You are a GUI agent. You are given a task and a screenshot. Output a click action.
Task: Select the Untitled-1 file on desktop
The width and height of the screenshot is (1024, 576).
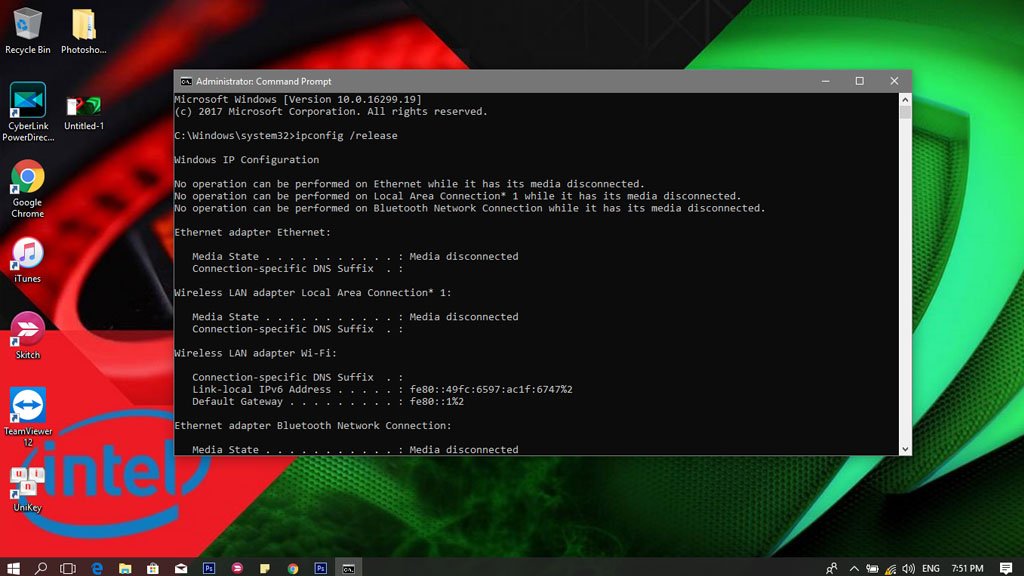(x=84, y=112)
